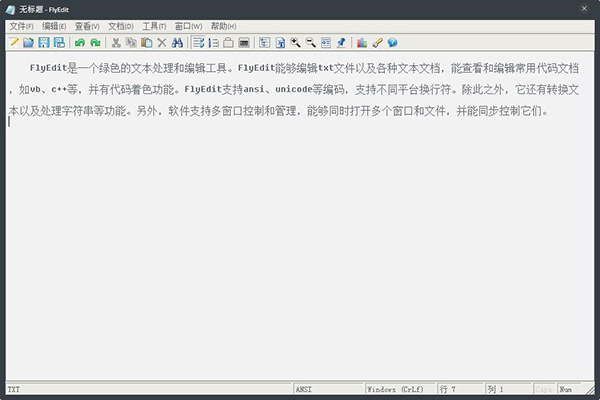Click the page icon before zoom in
600x400 pixels.
point(280,42)
